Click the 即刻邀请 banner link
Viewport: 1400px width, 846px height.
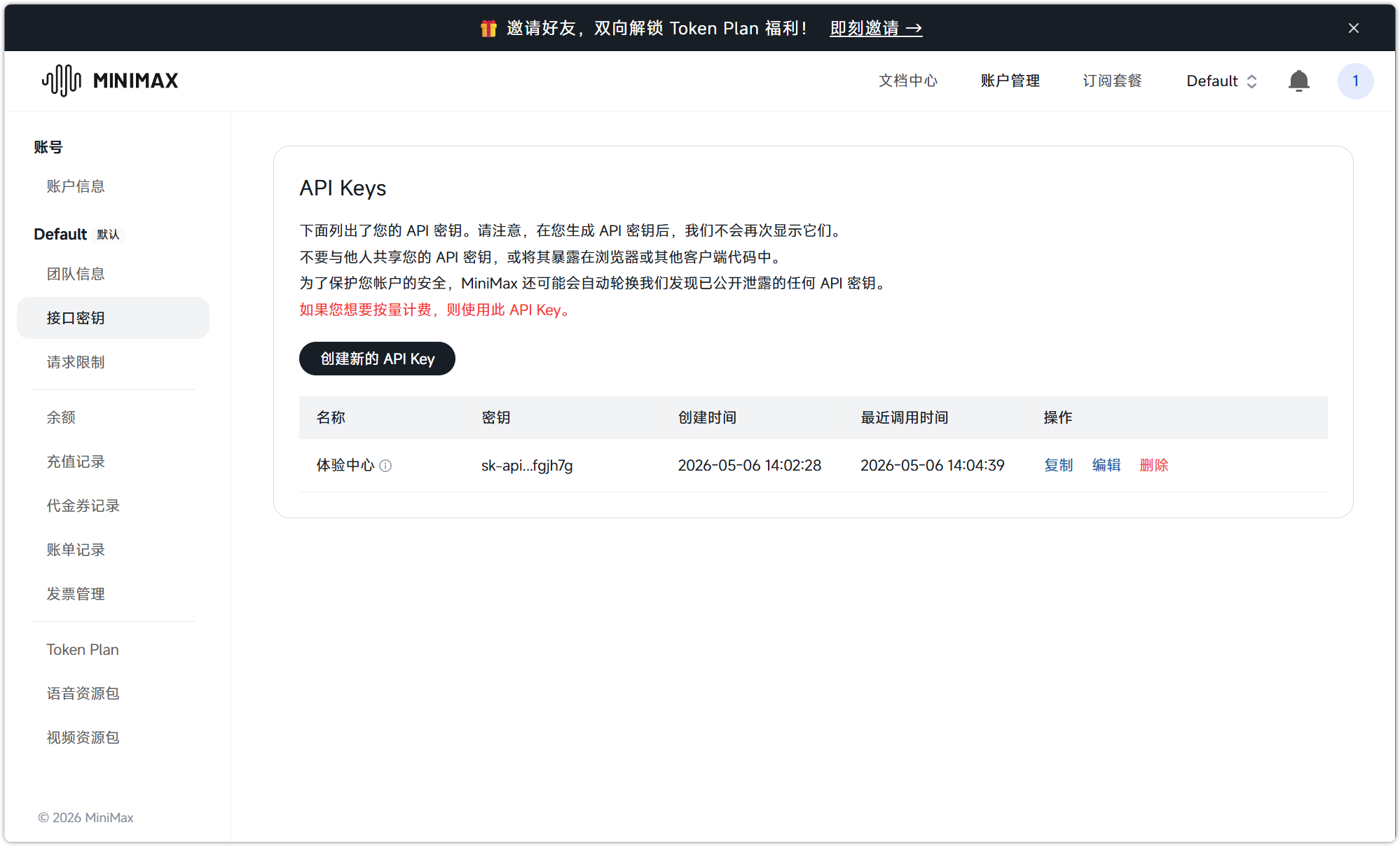(x=876, y=28)
